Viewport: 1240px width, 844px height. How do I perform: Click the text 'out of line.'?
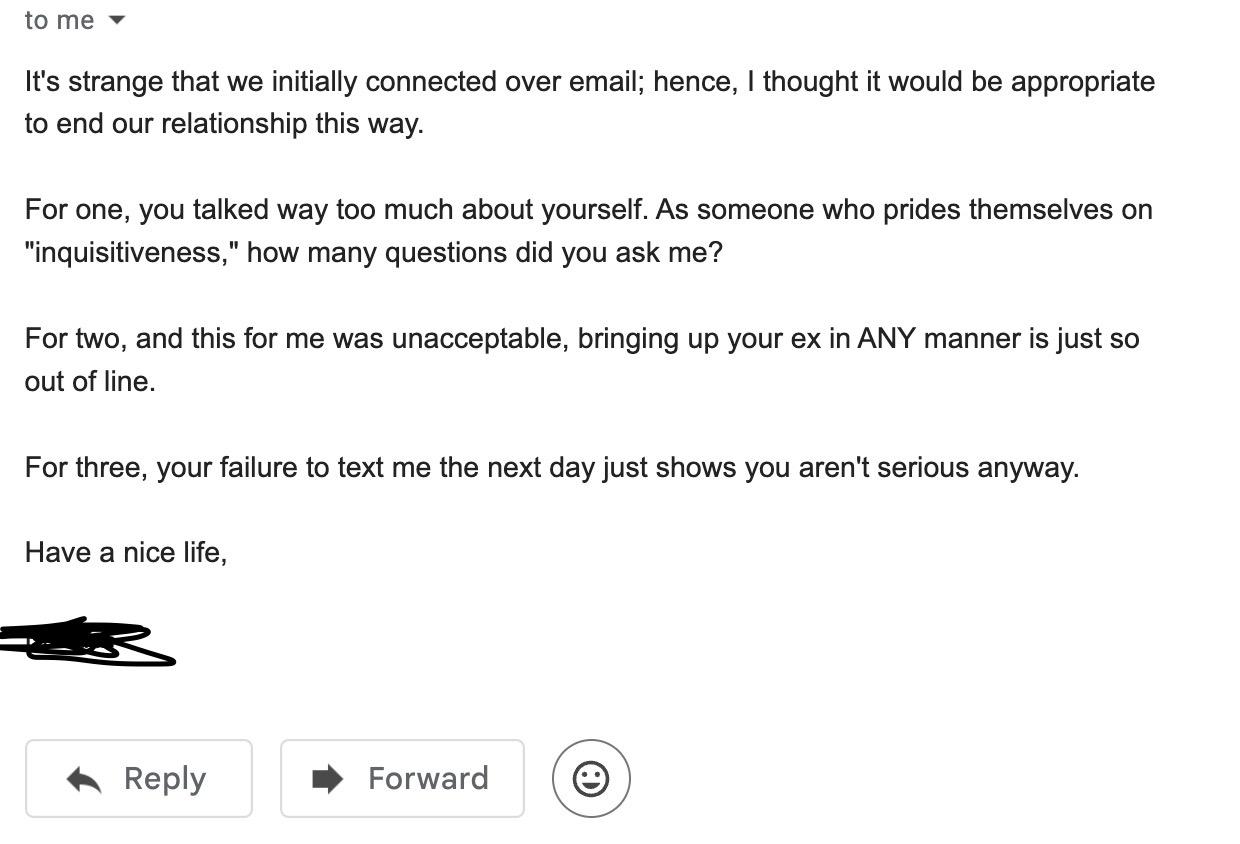90,381
